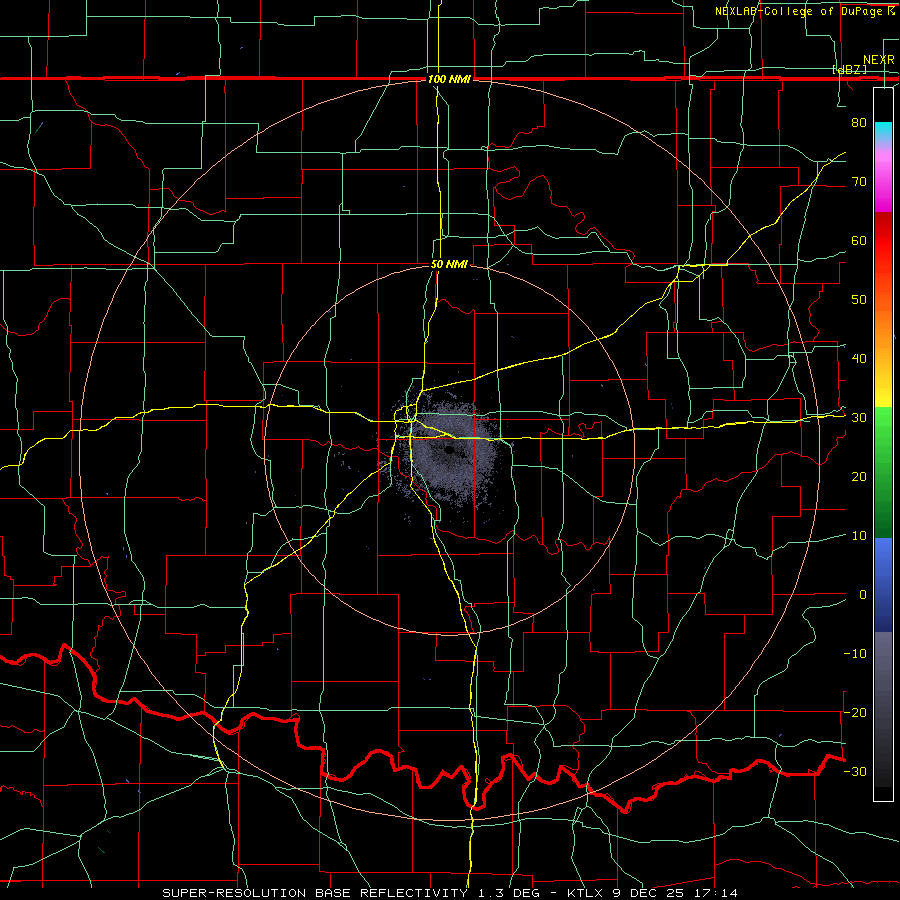The image size is (900, 900).
Task: Click the '10' value on the dBZ scale
Action: point(859,536)
